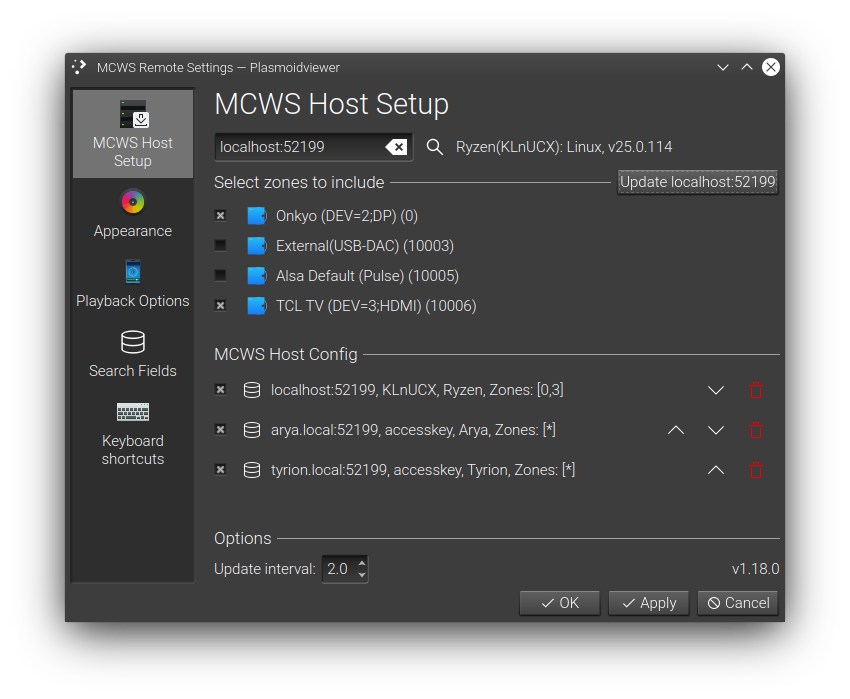Expand the localhost:52199 host config
The image size is (850, 699).
click(x=715, y=390)
